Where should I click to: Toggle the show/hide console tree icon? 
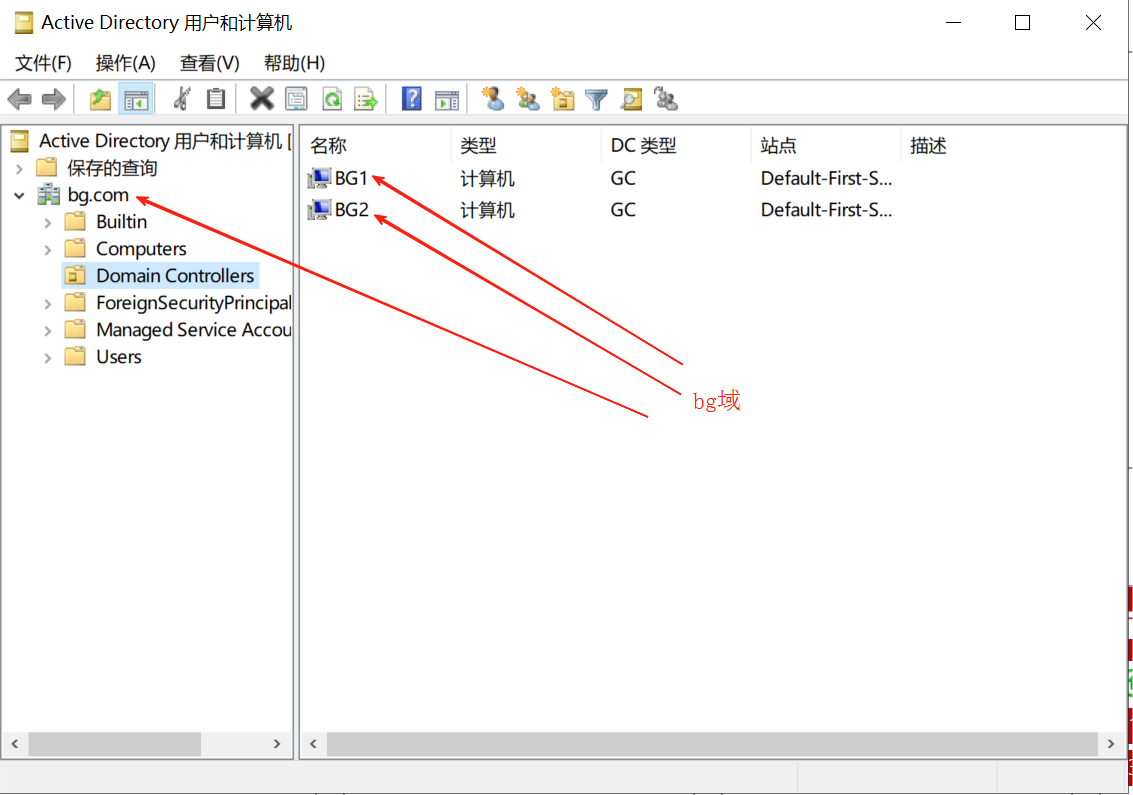136,99
